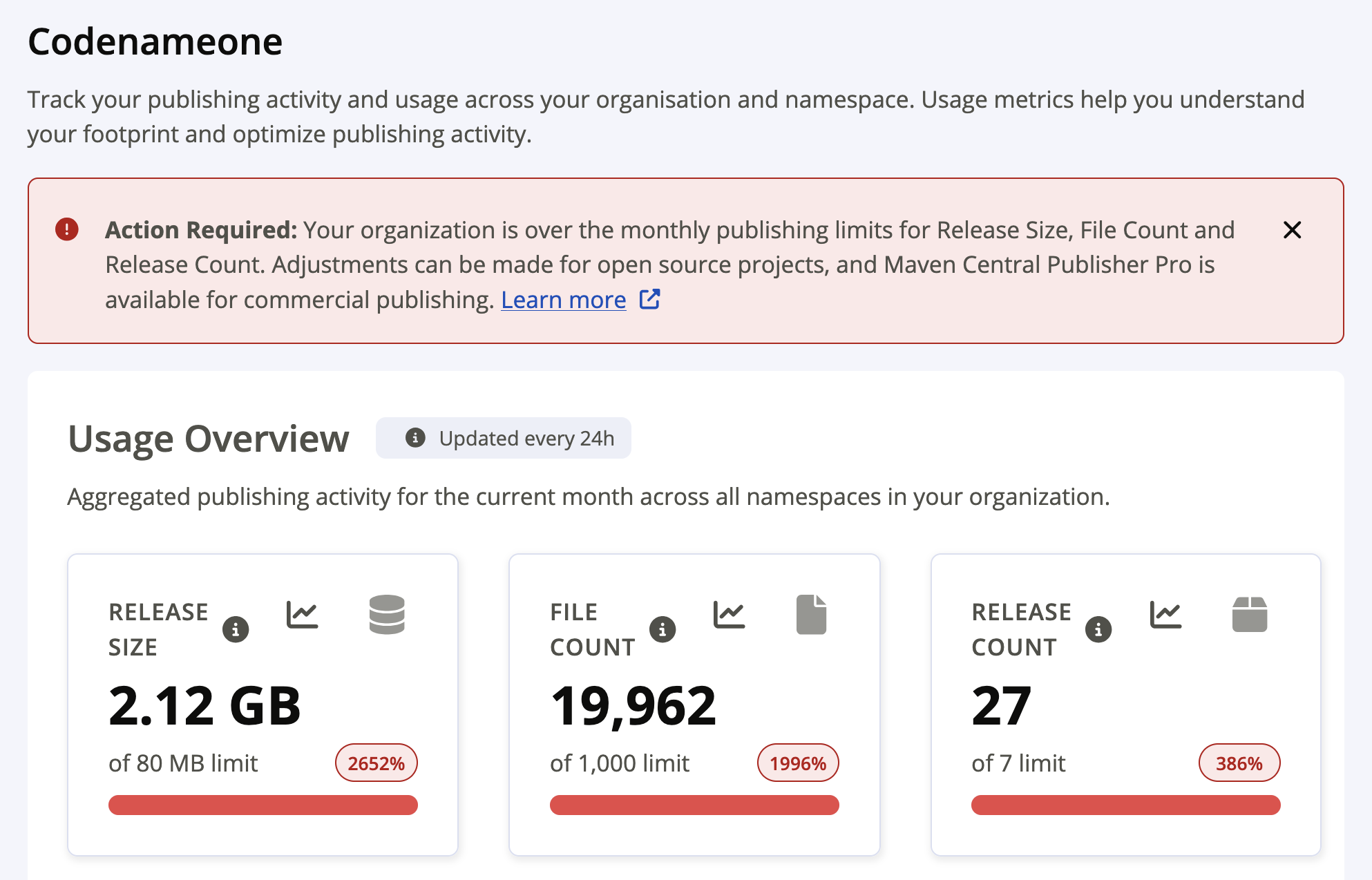Click the 386% usage badge
The image size is (1372, 880).
1239,763
